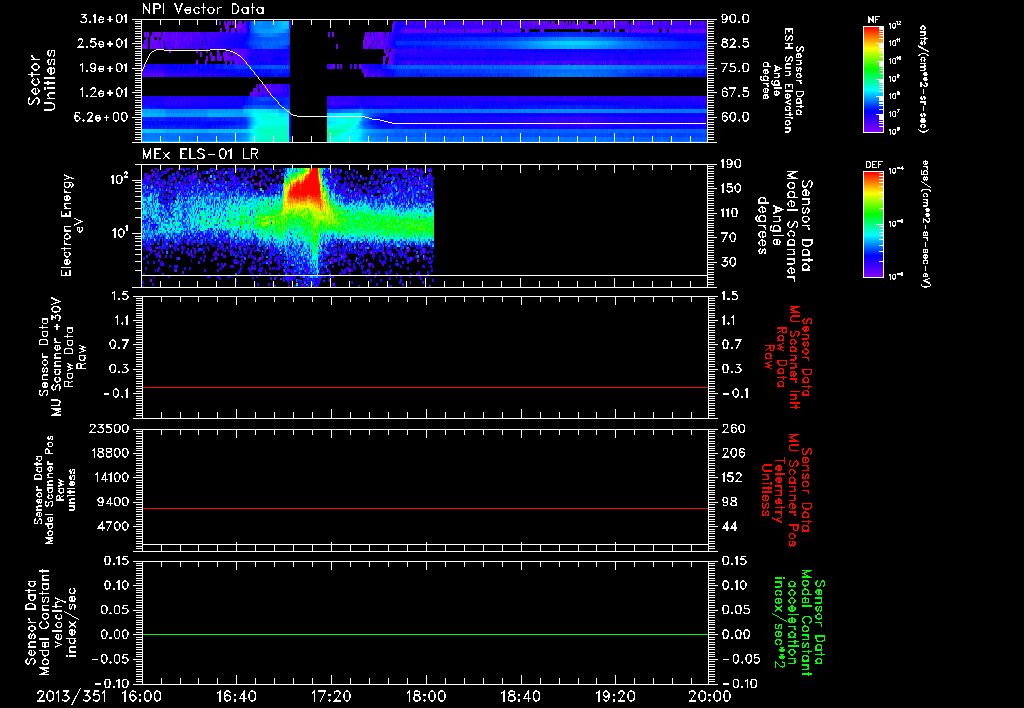
Task: Click the "DEF" color bar label
Action: (874, 165)
